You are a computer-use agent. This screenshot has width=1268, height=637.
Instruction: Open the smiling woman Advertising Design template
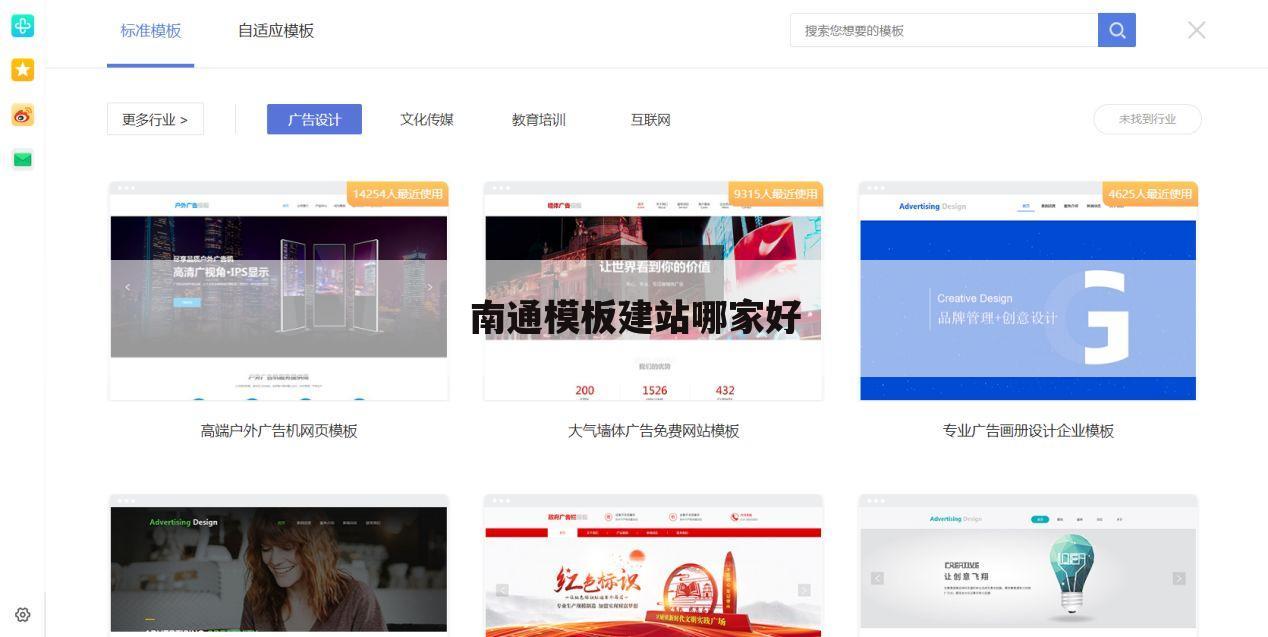click(279, 565)
